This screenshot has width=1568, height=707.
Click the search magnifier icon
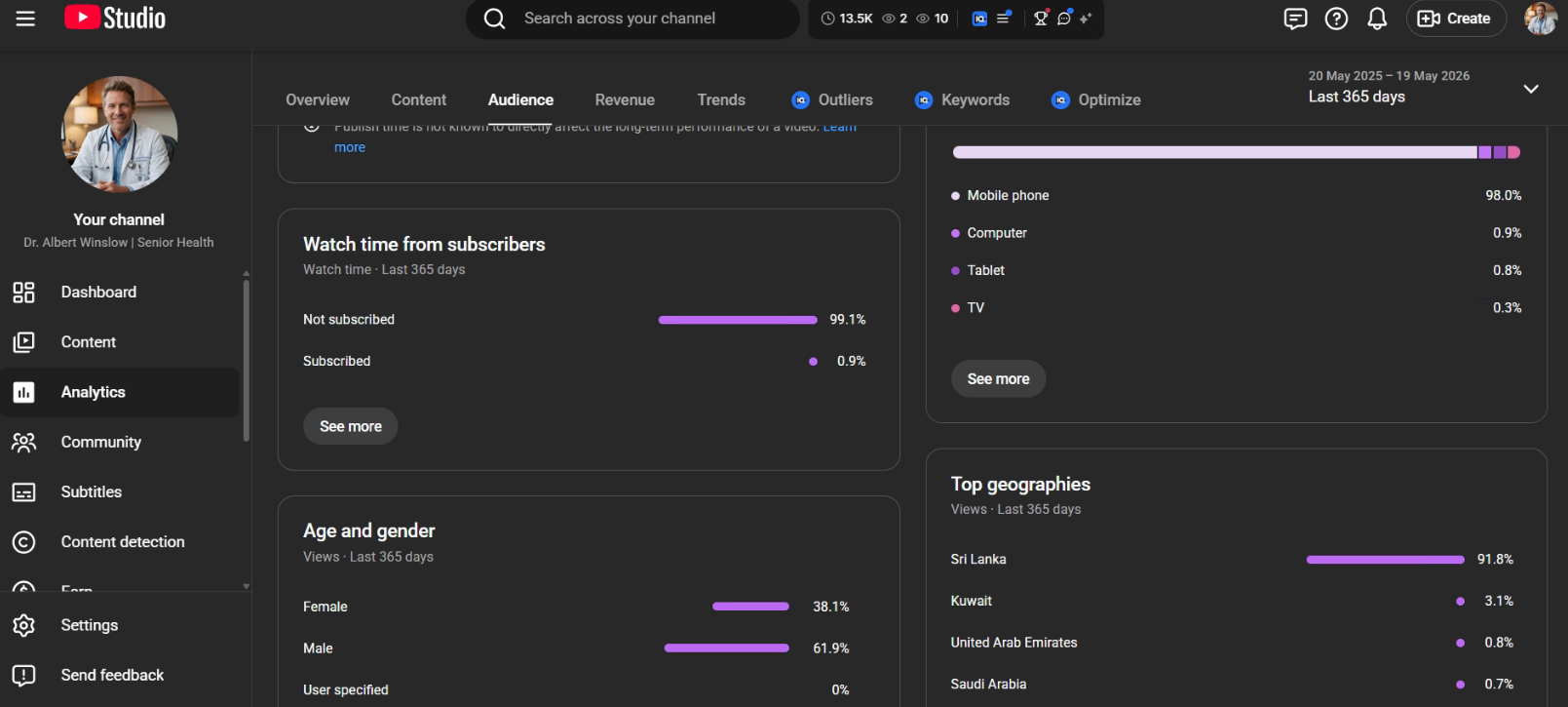coord(495,19)
